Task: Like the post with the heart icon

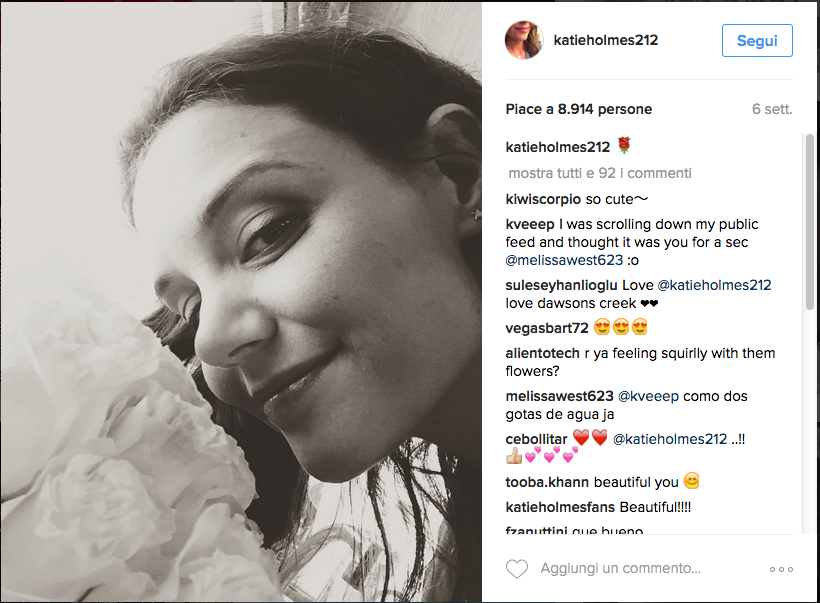Action: coord(516,569)
